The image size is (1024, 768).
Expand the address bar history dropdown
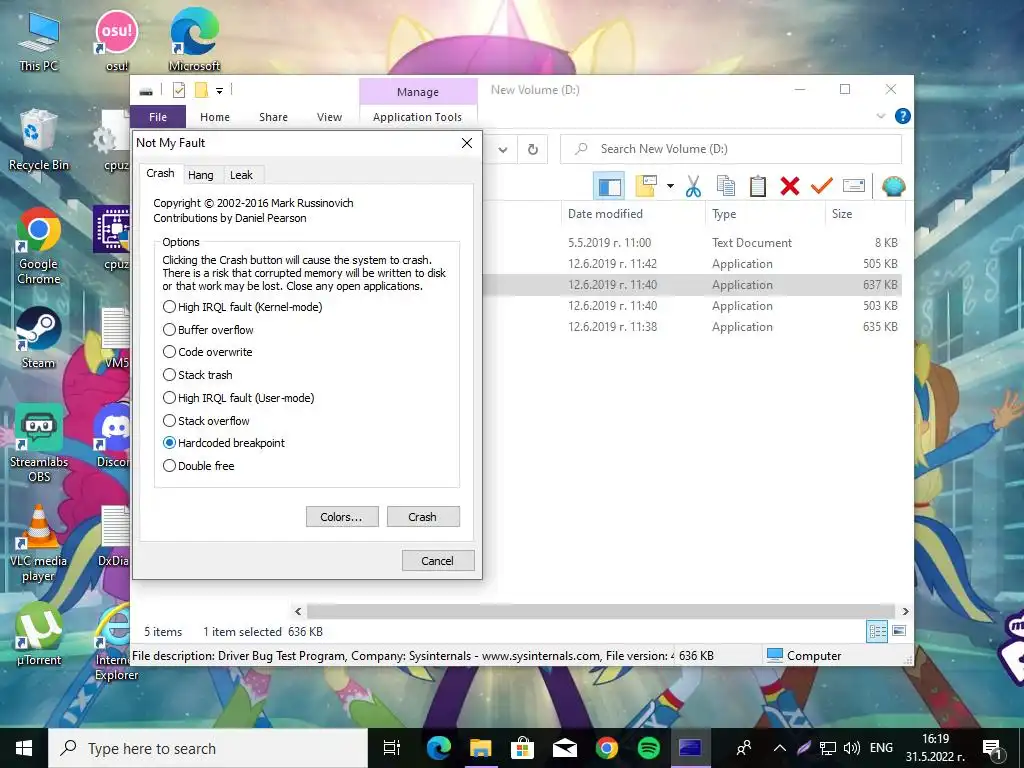pyautogui.click(x=502, y=150)
